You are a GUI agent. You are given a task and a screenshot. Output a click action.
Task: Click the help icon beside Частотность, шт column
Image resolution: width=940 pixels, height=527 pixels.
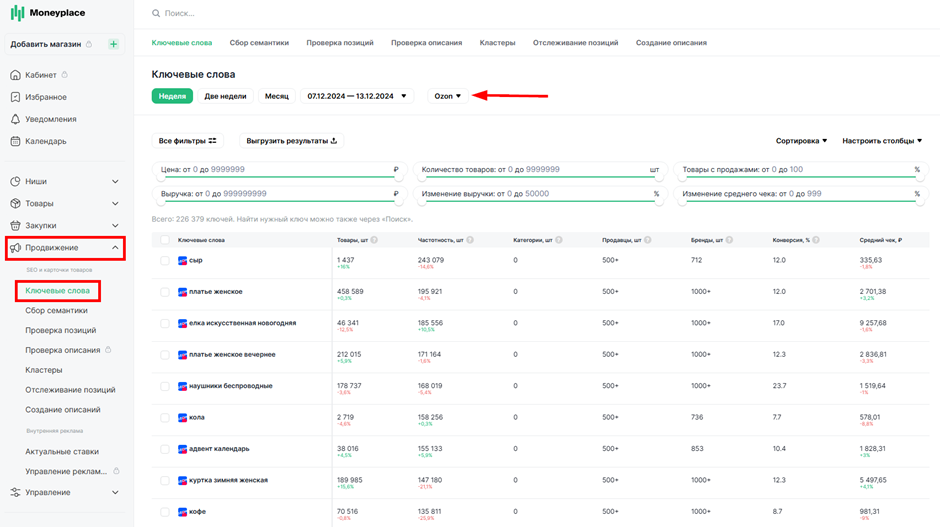coord(470,240)
